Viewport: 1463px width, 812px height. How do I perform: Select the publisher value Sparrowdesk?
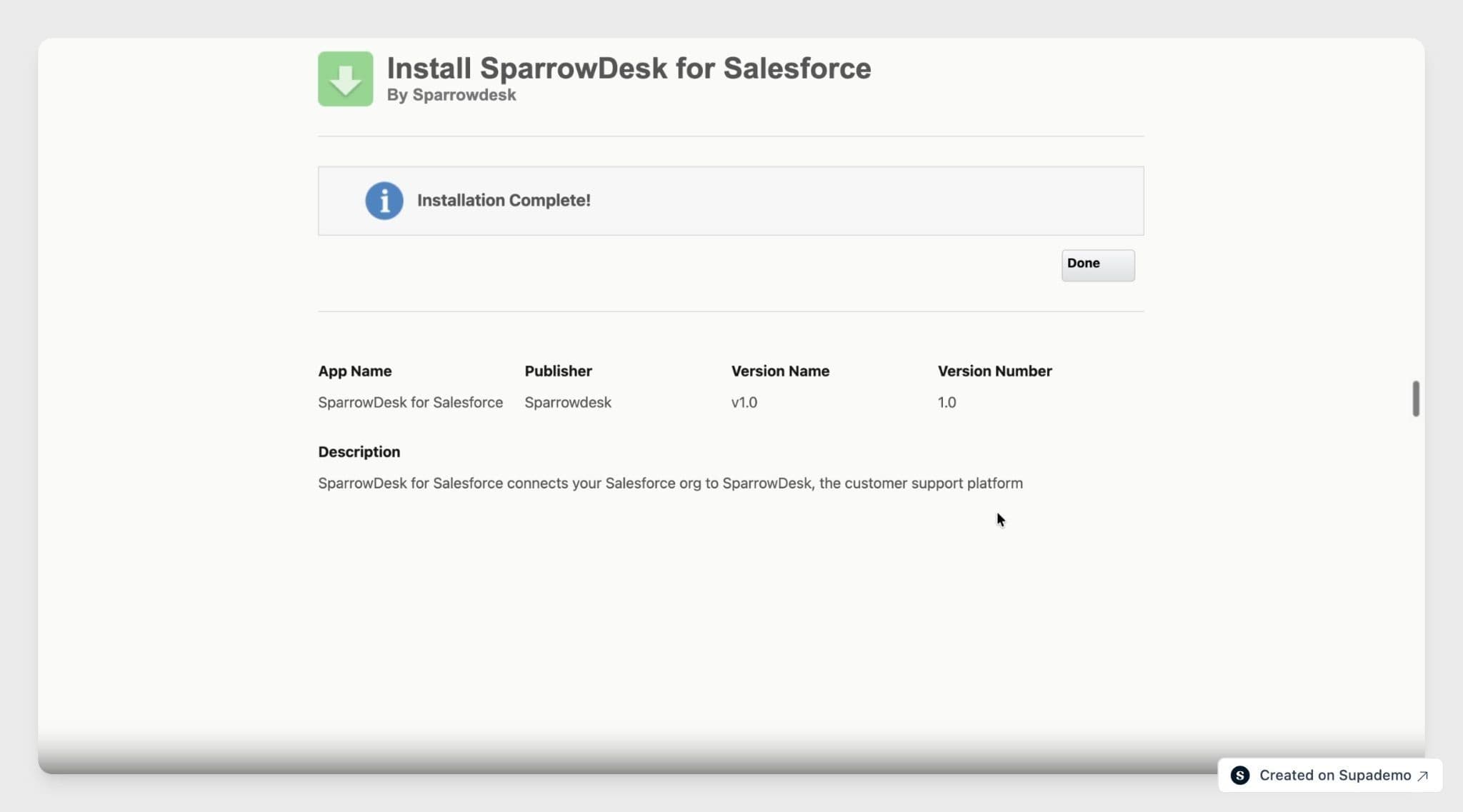[568, 403]
